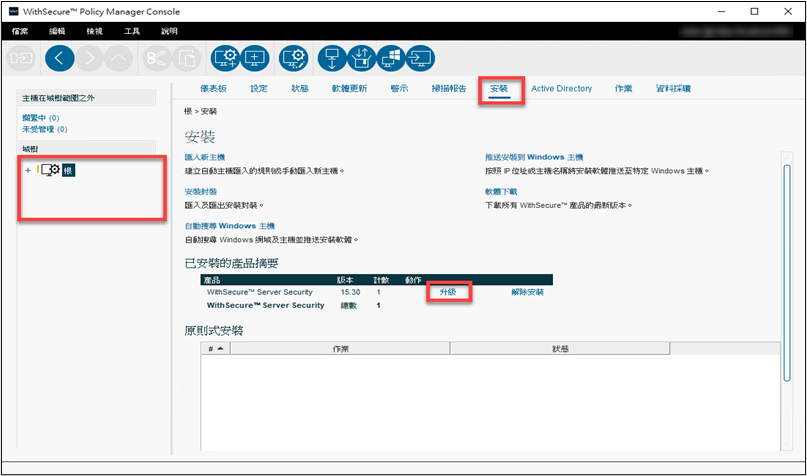This screenshot has height=476, width=807.
Task: Sort the # column in policy-based installation table
Action: [215, 348]
